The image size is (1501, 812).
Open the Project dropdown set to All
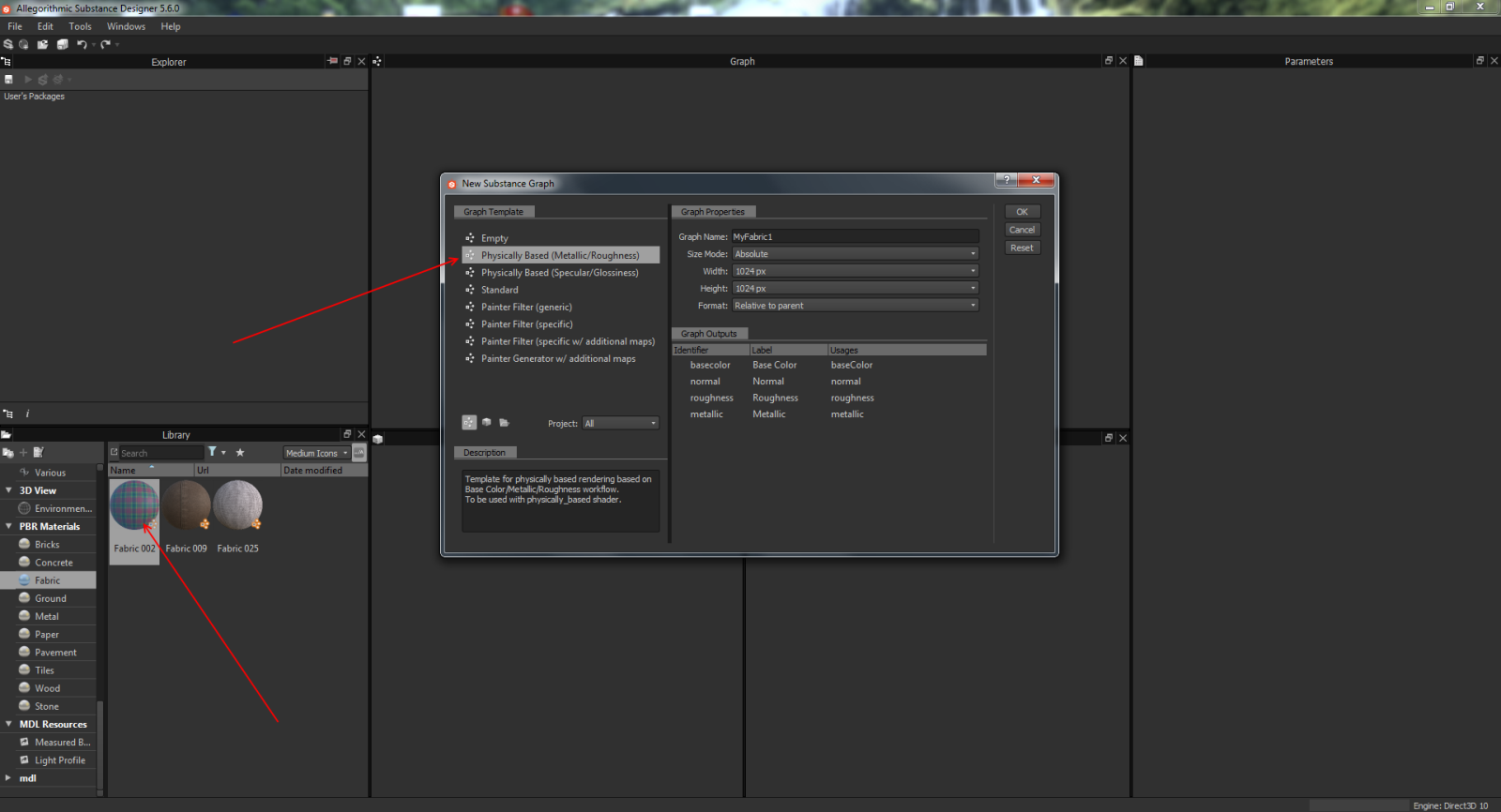pyautogui.click(x=620, y=424)
